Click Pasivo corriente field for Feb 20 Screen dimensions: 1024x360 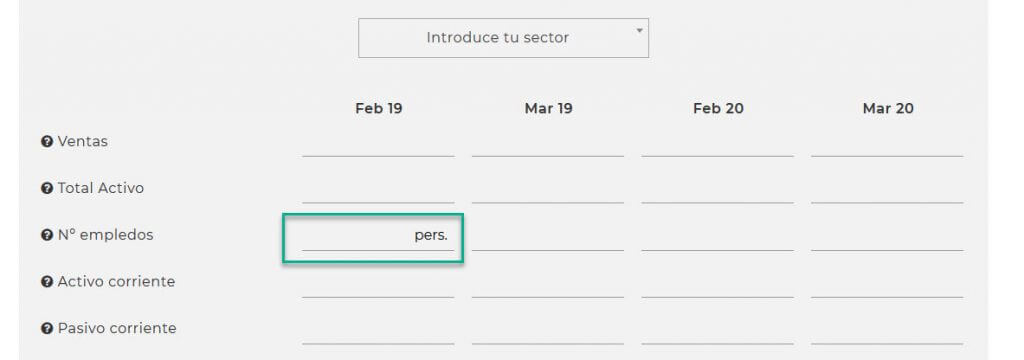click(x=718, y=330)
